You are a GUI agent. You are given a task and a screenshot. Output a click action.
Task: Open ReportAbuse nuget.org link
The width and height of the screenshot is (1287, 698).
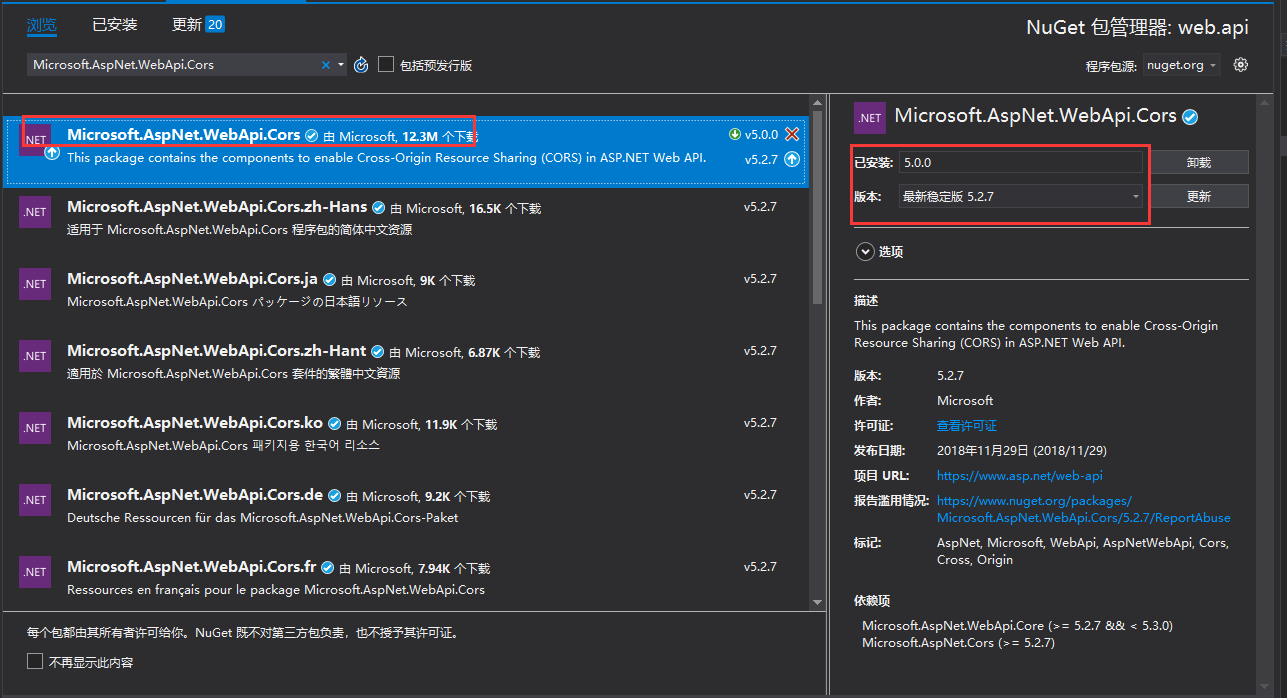coord(1084,509)
